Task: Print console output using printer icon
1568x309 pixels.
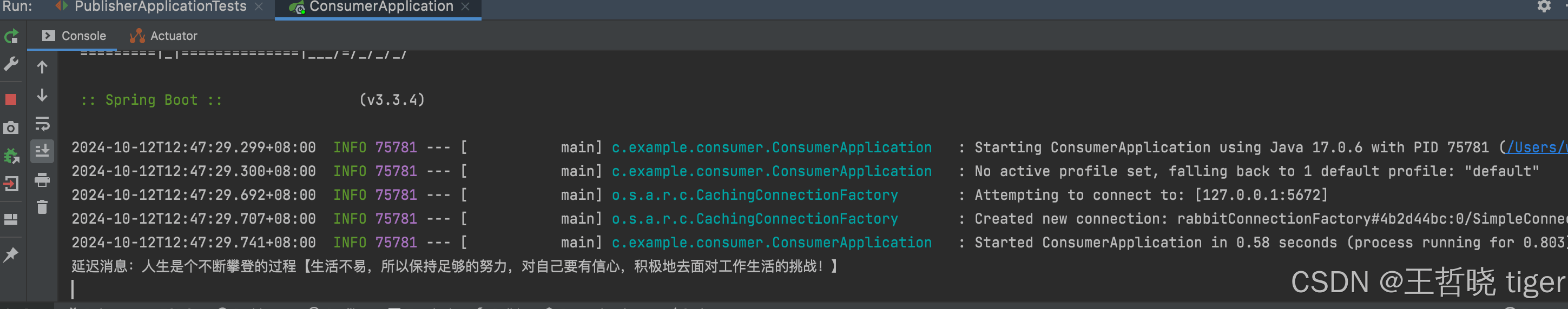Action: click(42, 180)
